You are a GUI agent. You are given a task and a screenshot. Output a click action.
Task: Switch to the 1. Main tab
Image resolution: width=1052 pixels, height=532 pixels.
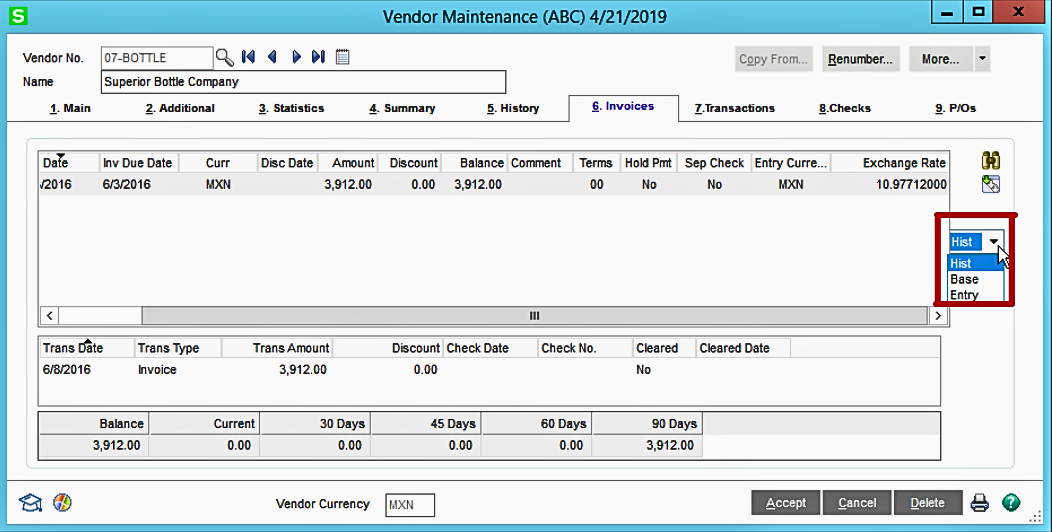pyautogui.click(x=70, y=108)
